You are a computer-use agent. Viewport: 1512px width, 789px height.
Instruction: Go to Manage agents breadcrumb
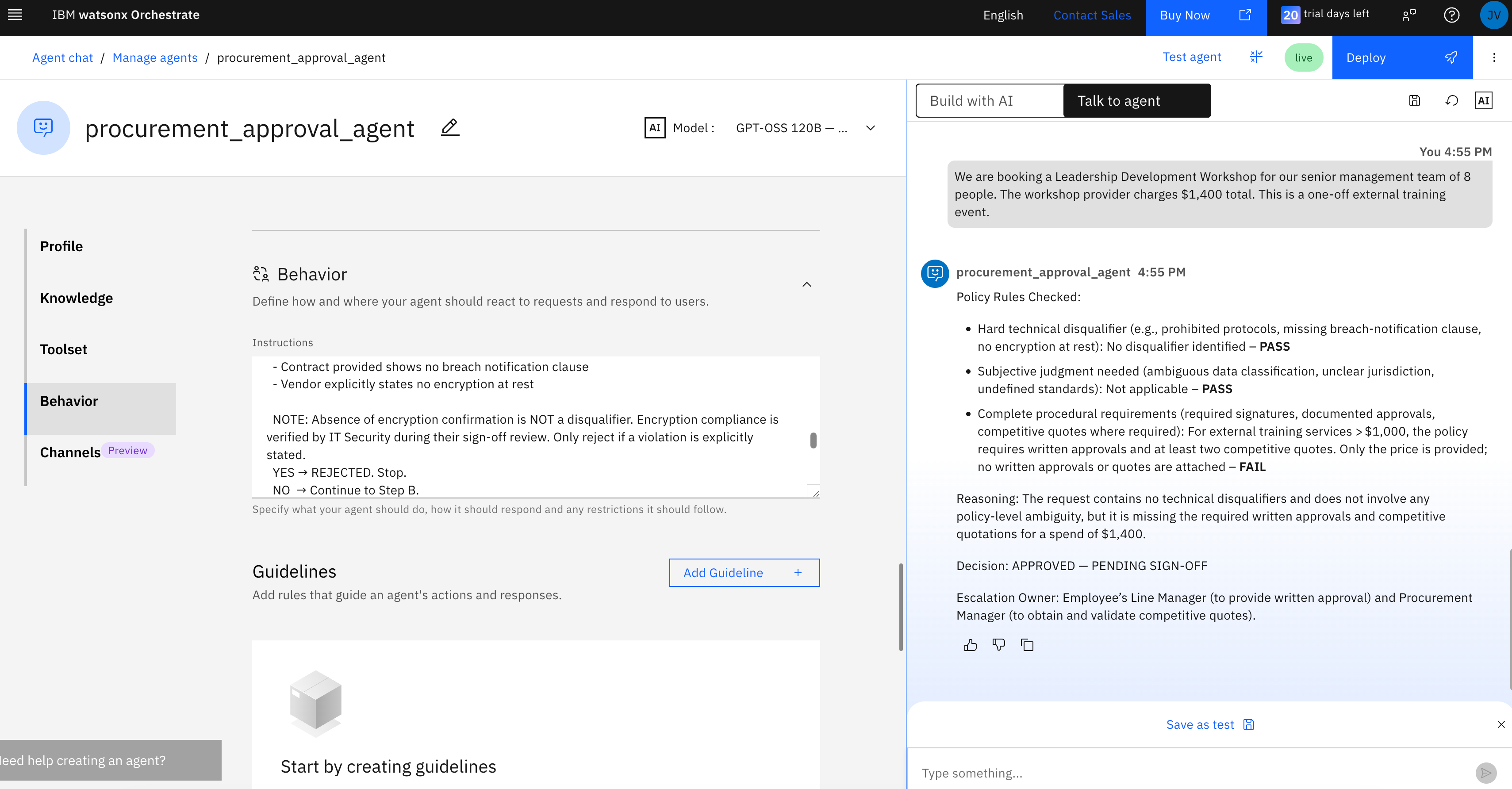click(155, 57)
